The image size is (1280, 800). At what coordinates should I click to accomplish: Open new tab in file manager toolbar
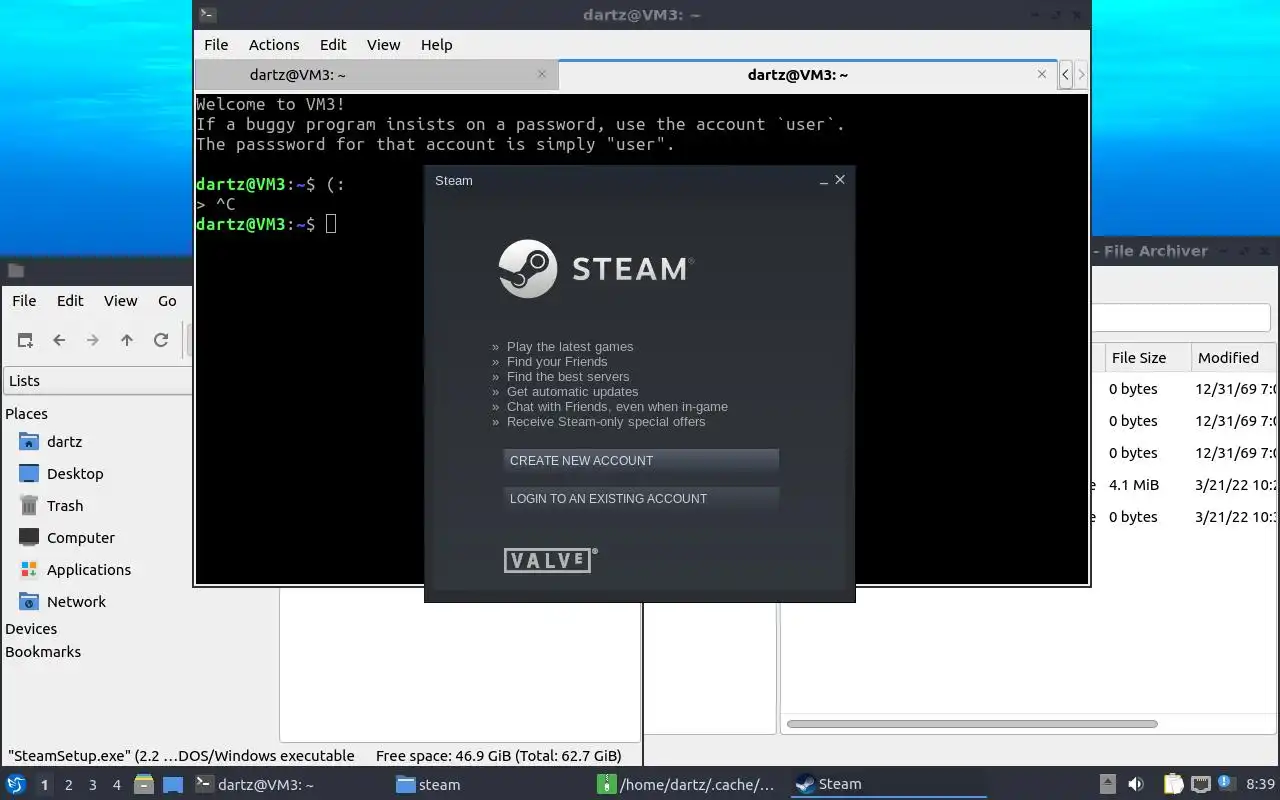click(25, 340)
